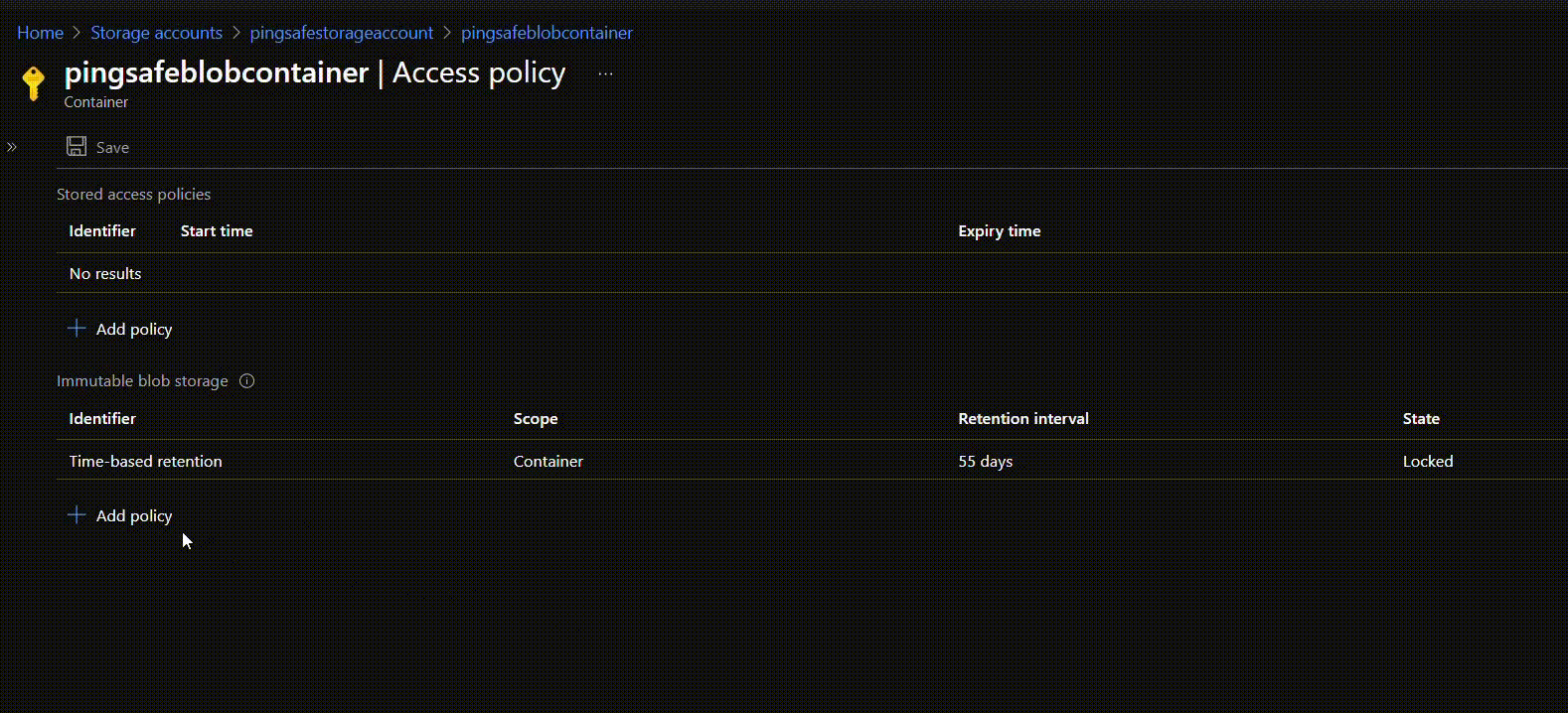The image size is (1568, 713).
Task: Click the plus icon under Stored access policies
Action: pos(77,329)
